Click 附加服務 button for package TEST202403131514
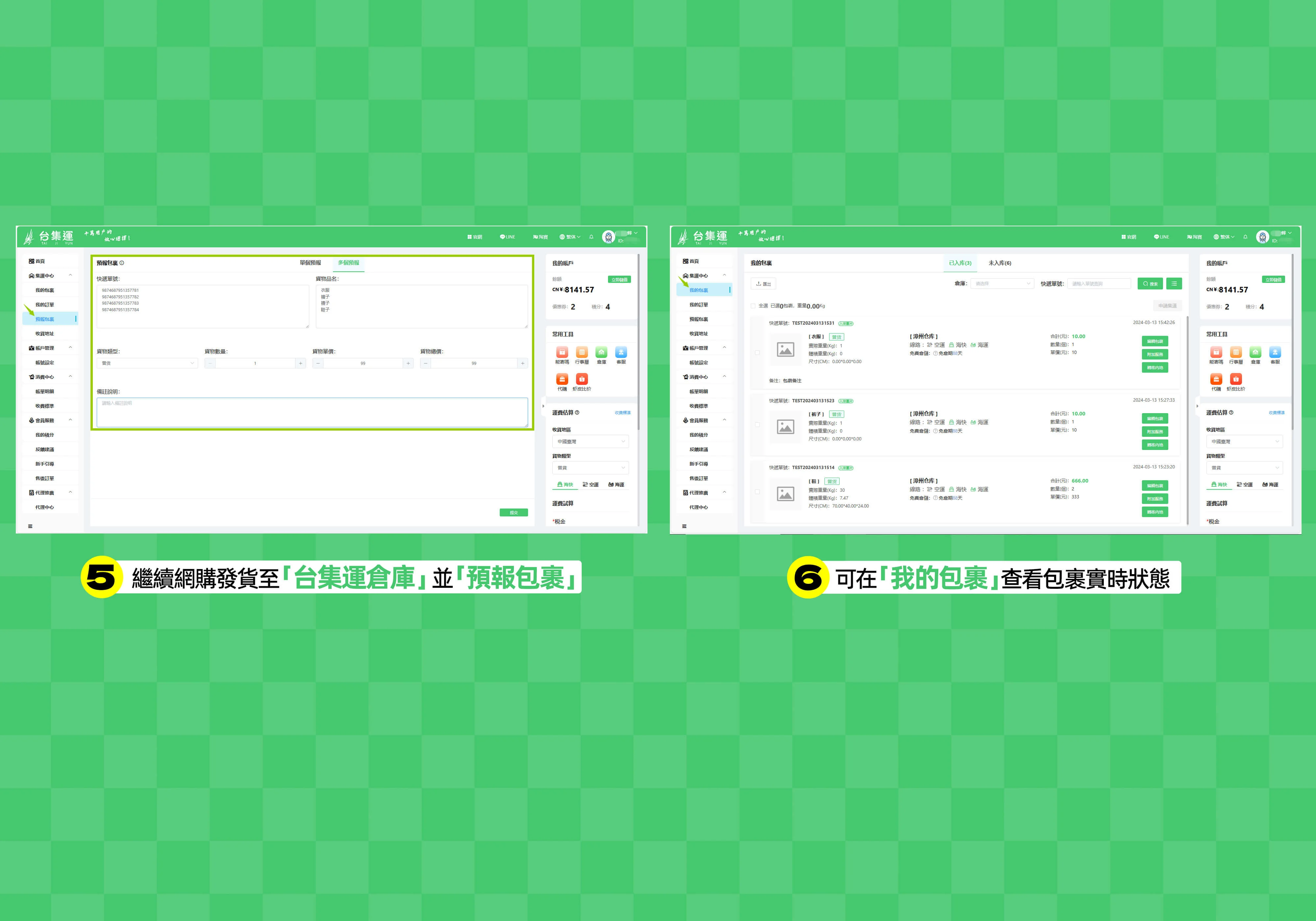The width and height of the screenshot is (1316, 921). (x=1154, y=499)
